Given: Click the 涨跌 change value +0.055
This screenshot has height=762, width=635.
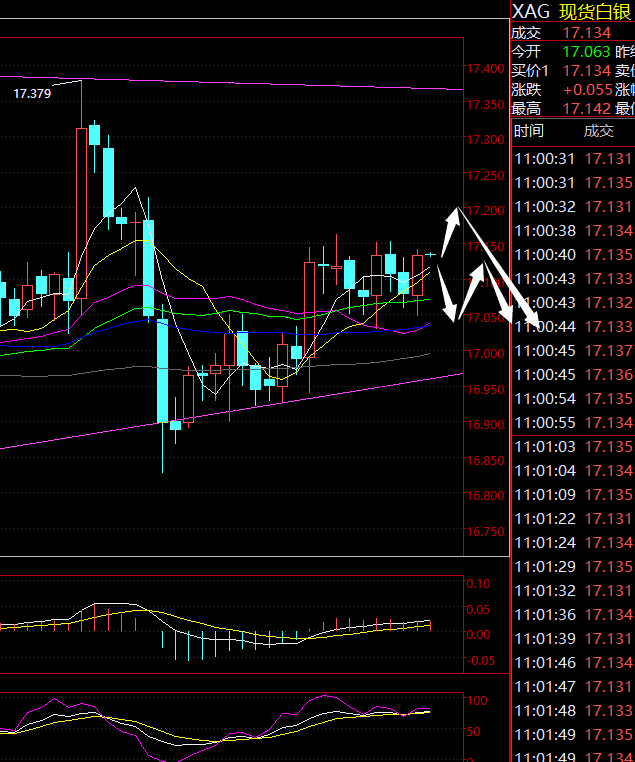Looking at the screenshot, I should (587, 90).
